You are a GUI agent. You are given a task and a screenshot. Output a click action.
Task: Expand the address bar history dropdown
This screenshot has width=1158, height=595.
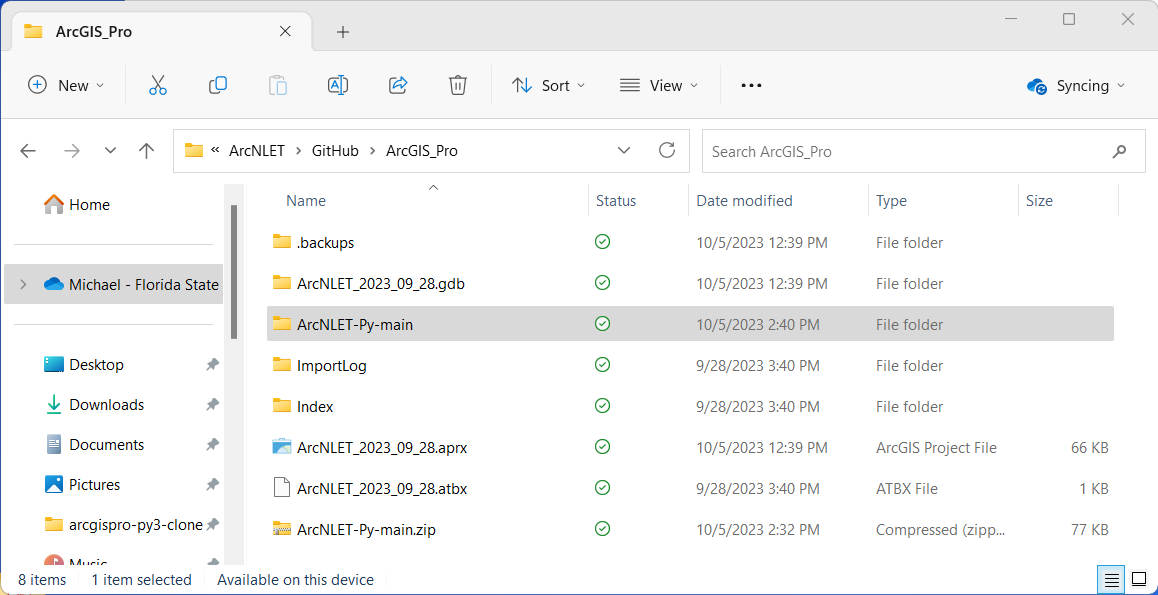point(624,151)
